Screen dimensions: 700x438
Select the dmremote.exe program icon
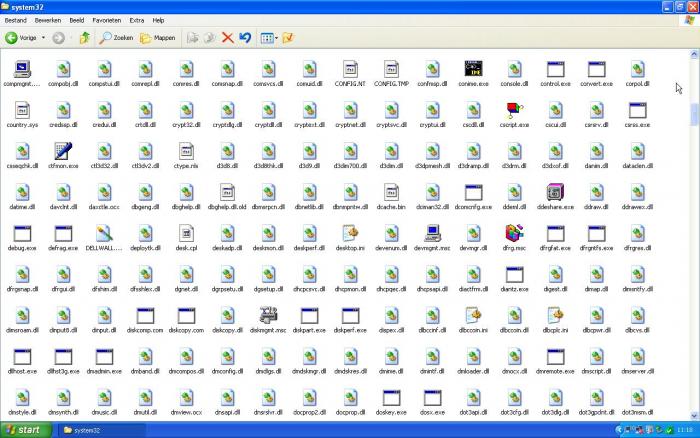click(x=555, y=357)
